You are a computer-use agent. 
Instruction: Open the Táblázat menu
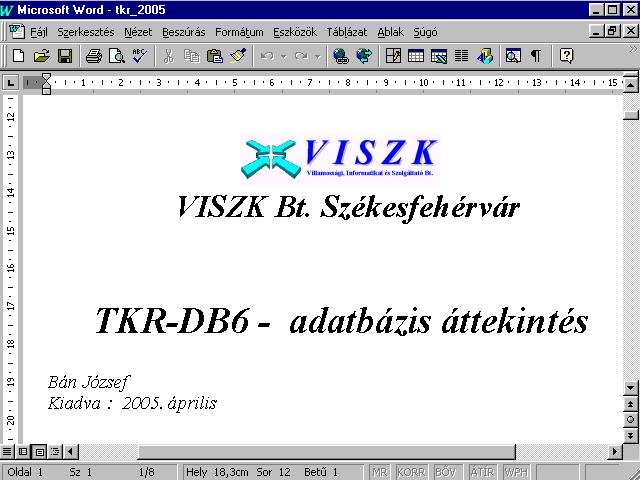347,32
